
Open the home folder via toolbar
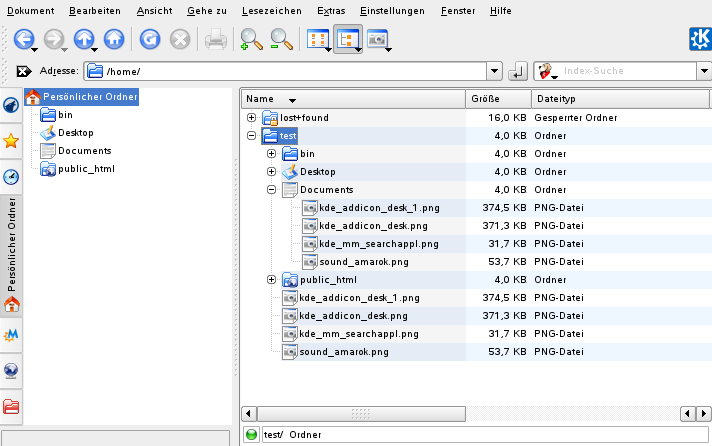[114, 40]
